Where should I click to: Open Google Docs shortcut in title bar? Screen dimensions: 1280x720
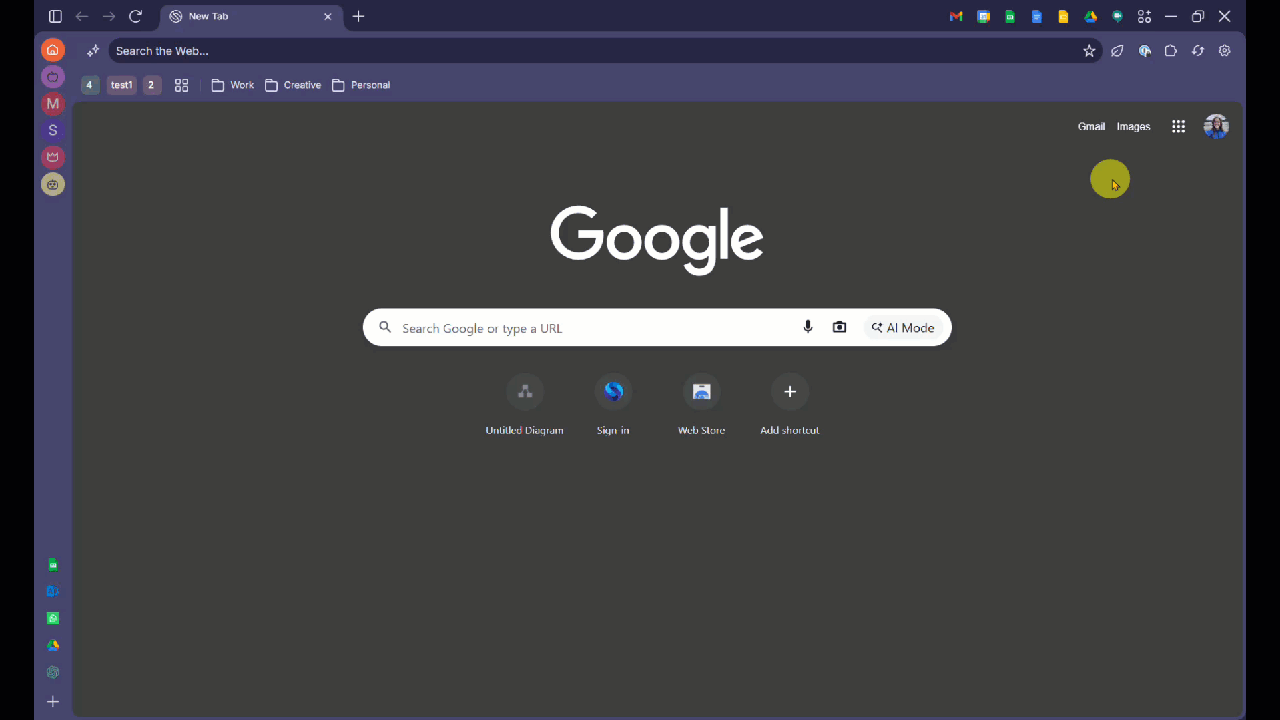1037,16
